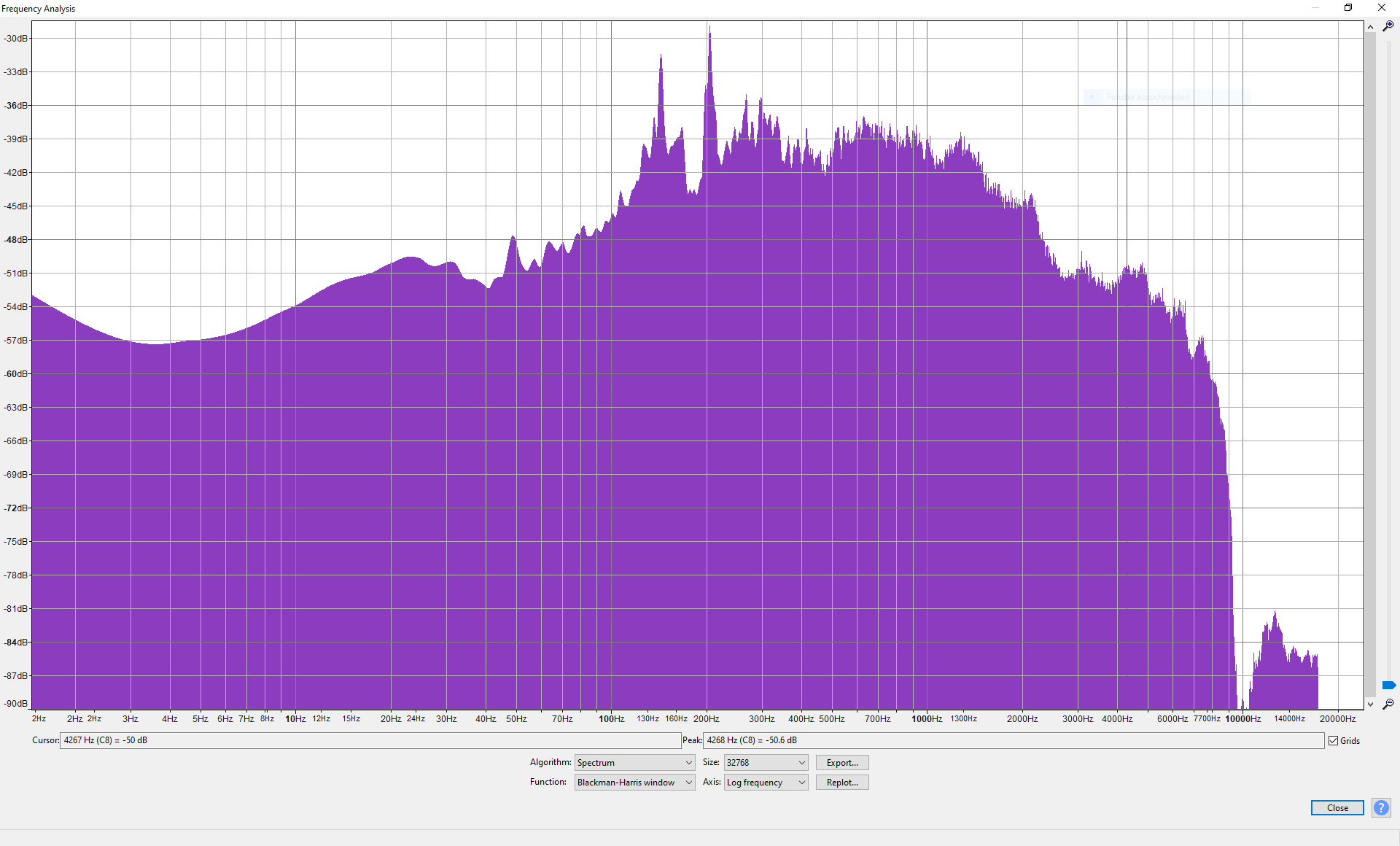Click the Close button
Viewport: 1400px width, 846px height.
pos(1337,807)
